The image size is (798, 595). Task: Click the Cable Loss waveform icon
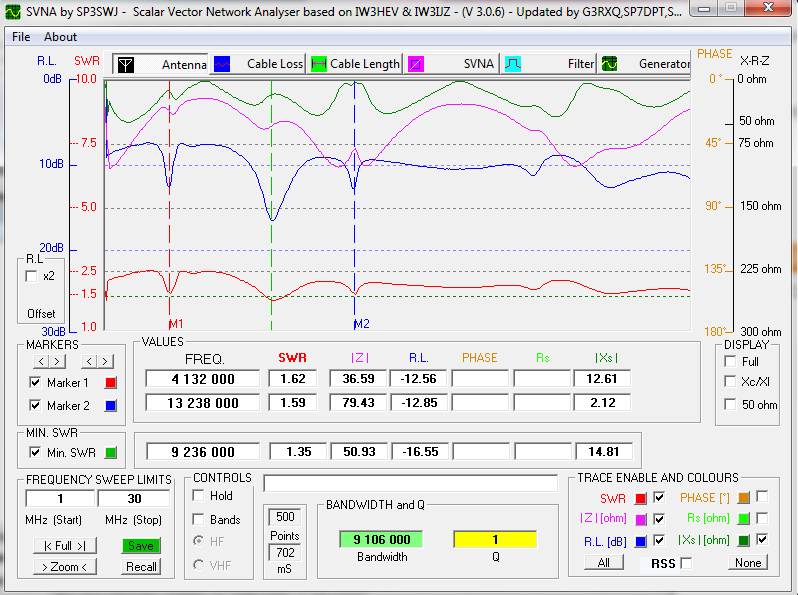[222, 64]
